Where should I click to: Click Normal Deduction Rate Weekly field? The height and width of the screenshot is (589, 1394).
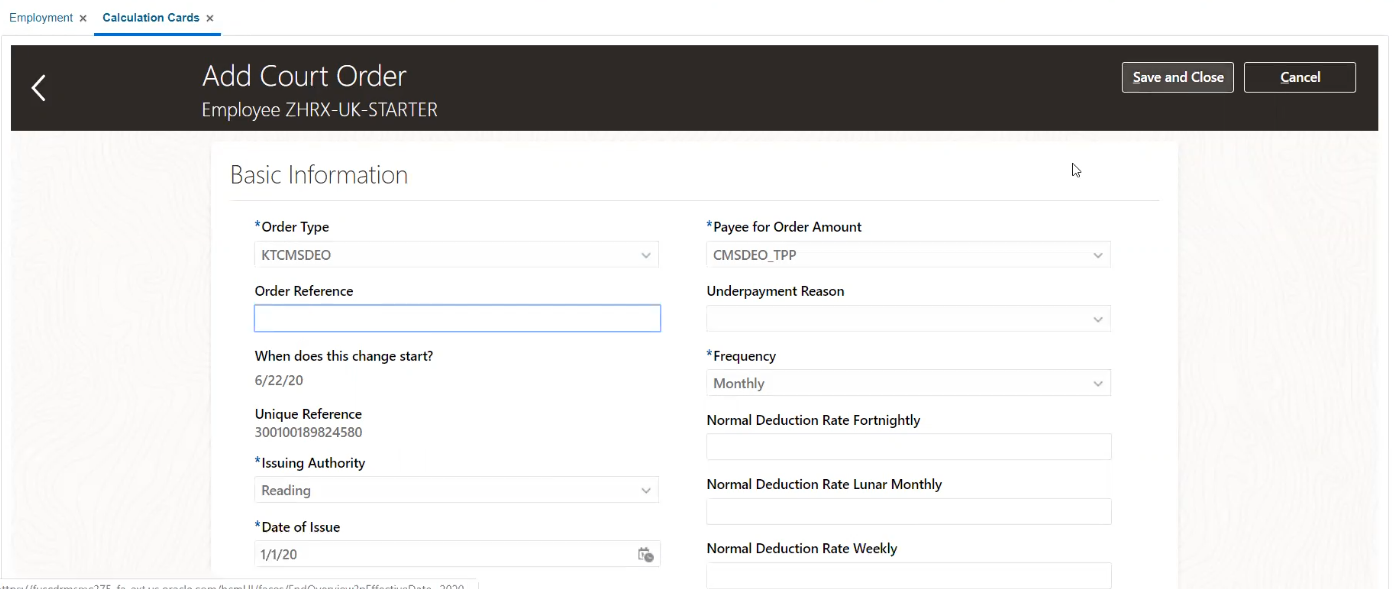pyautogui.click(x=908, y=575)
